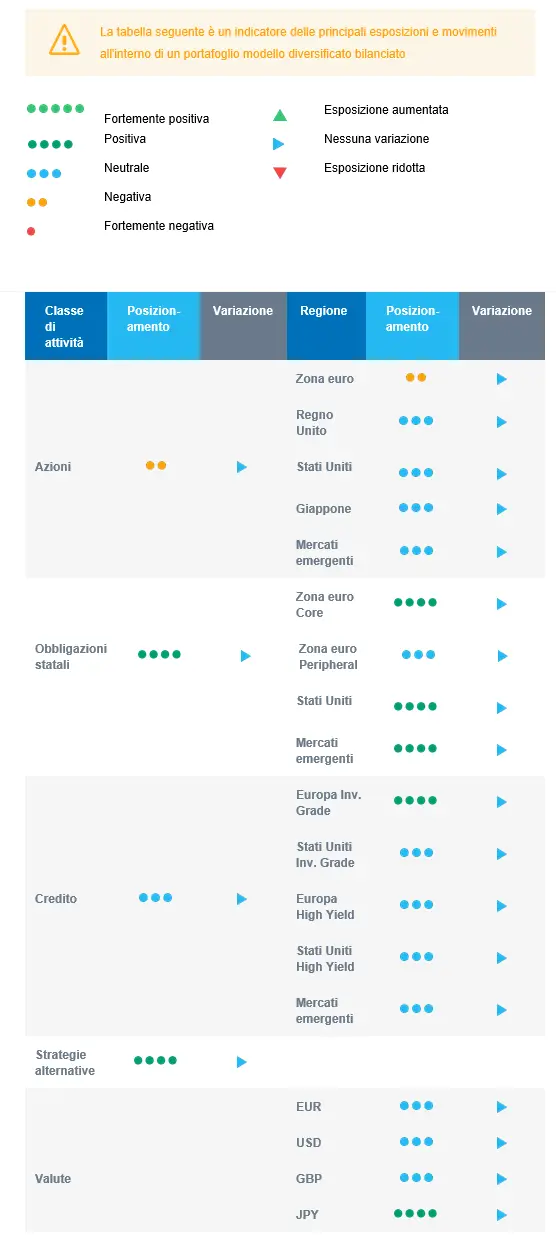Click the Fortemente positiva five green dots
The width and height of the screenshot is (556, 1250).
(x=56, y=108)
